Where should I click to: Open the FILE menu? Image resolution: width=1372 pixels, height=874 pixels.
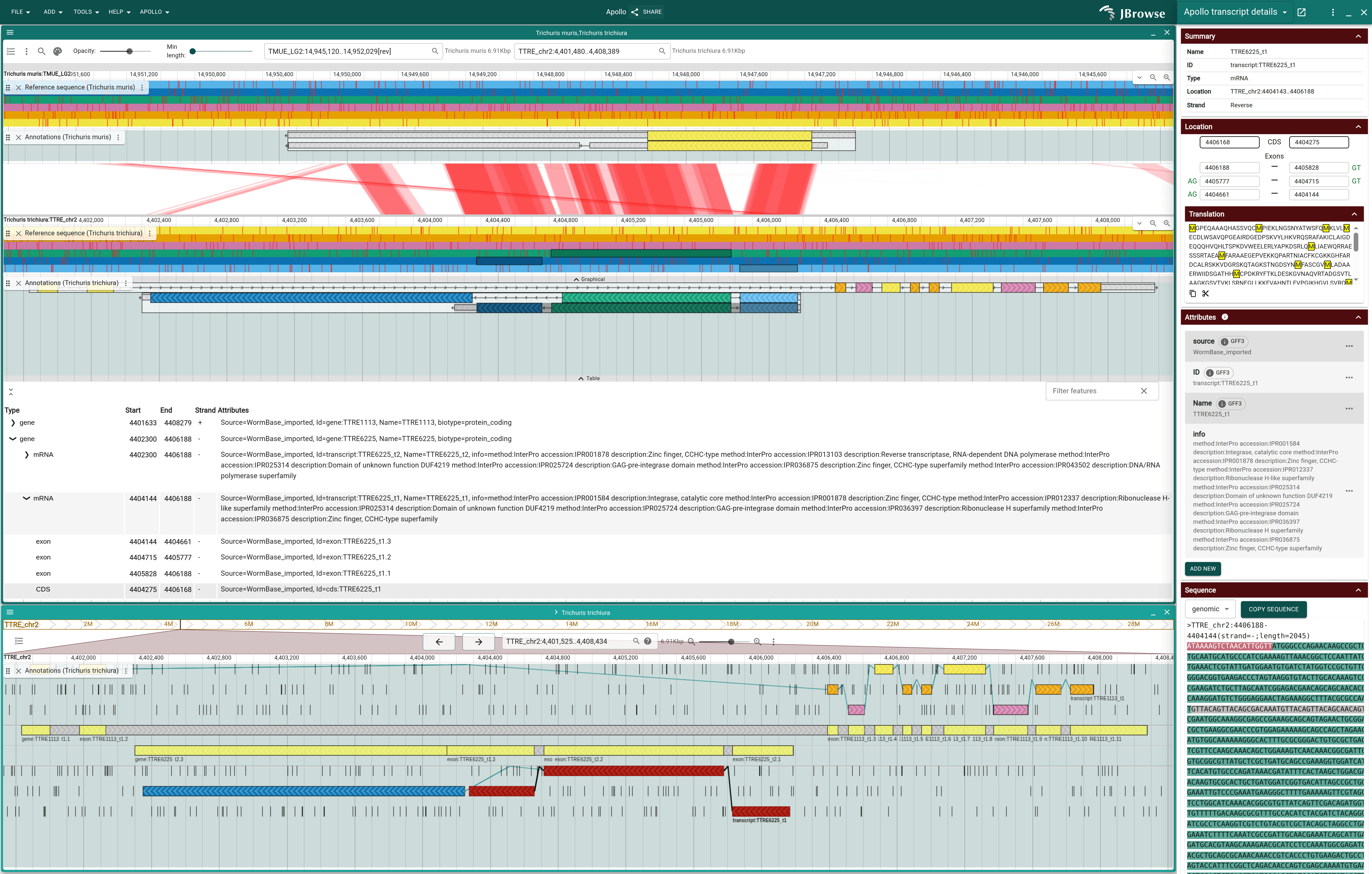[21, 12]
